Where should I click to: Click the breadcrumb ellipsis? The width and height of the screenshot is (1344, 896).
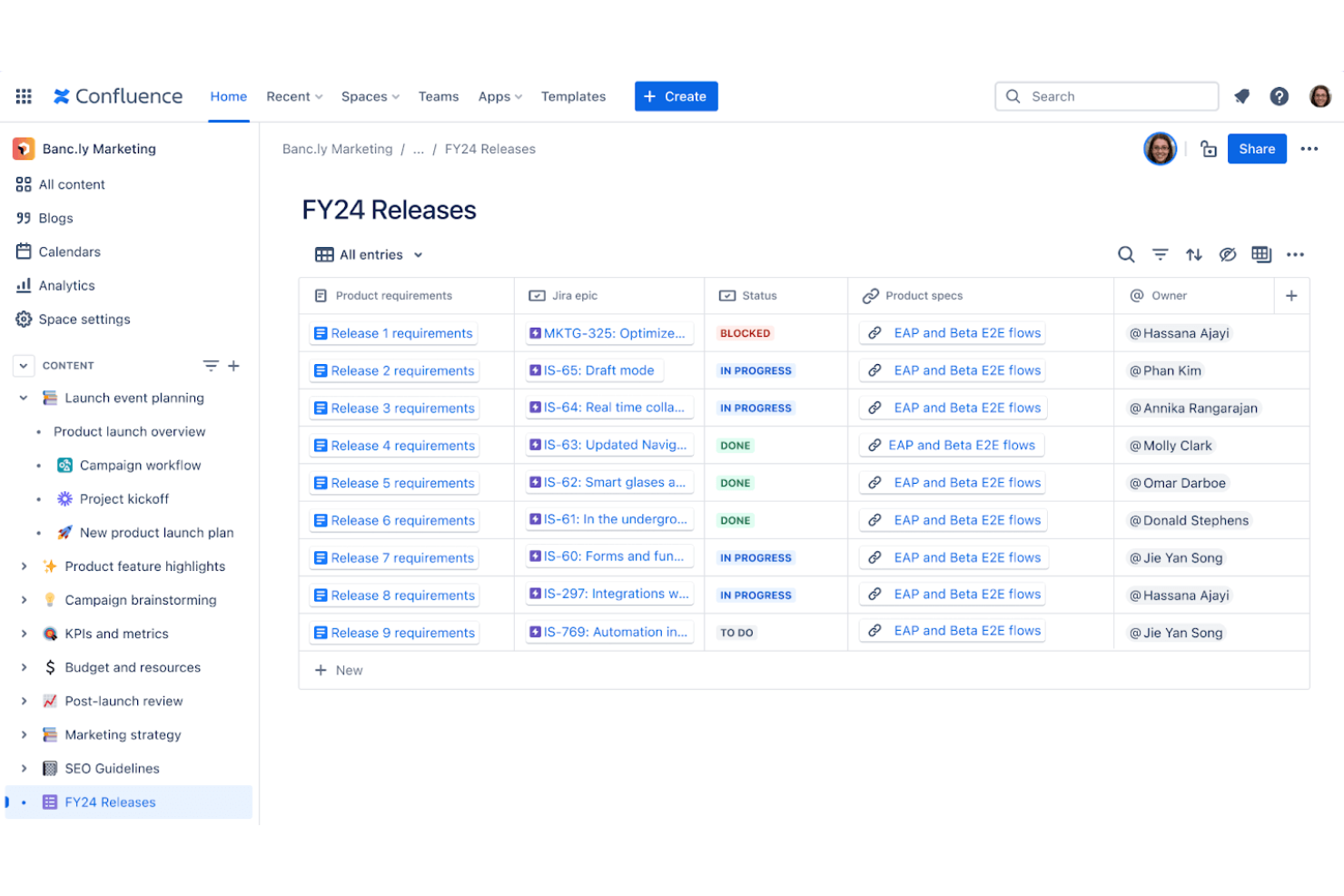pyautogui.click(x=419, y=149)
